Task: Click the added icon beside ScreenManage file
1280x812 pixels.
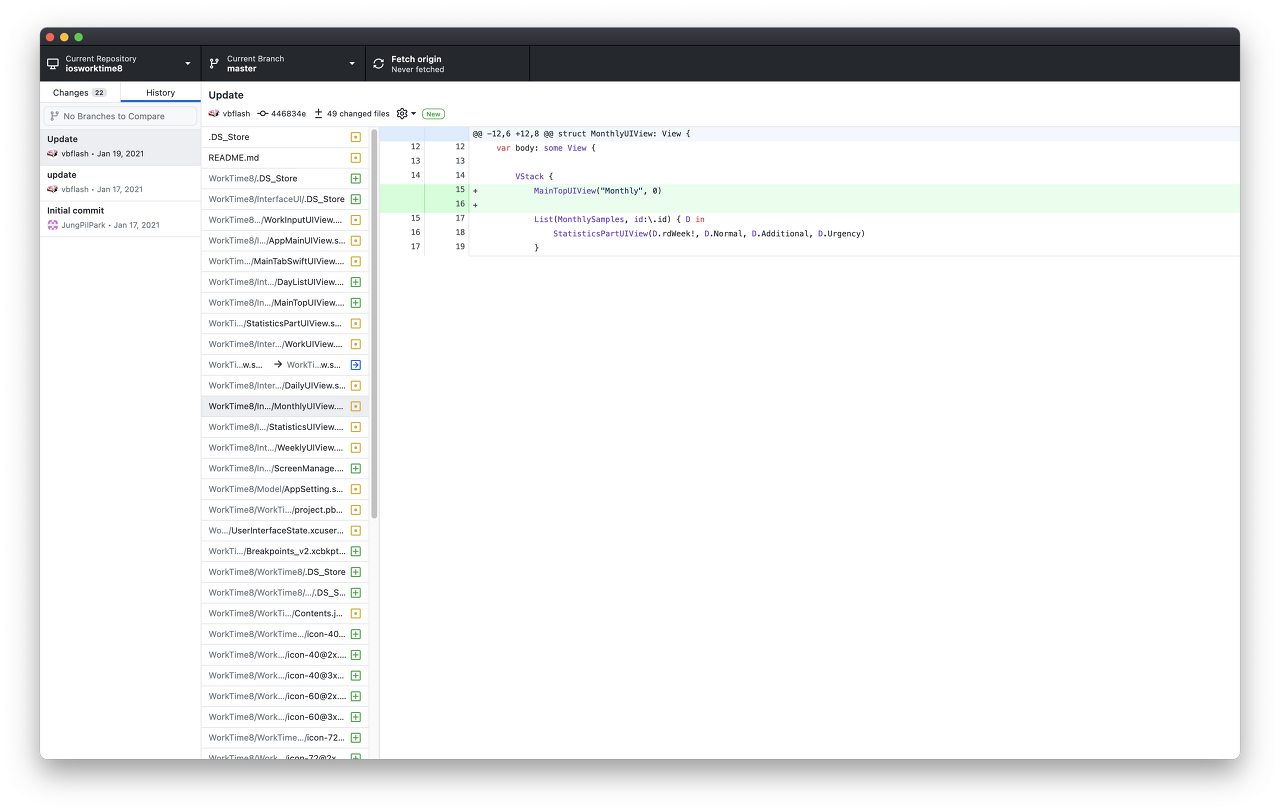Action: pos(356,468)
